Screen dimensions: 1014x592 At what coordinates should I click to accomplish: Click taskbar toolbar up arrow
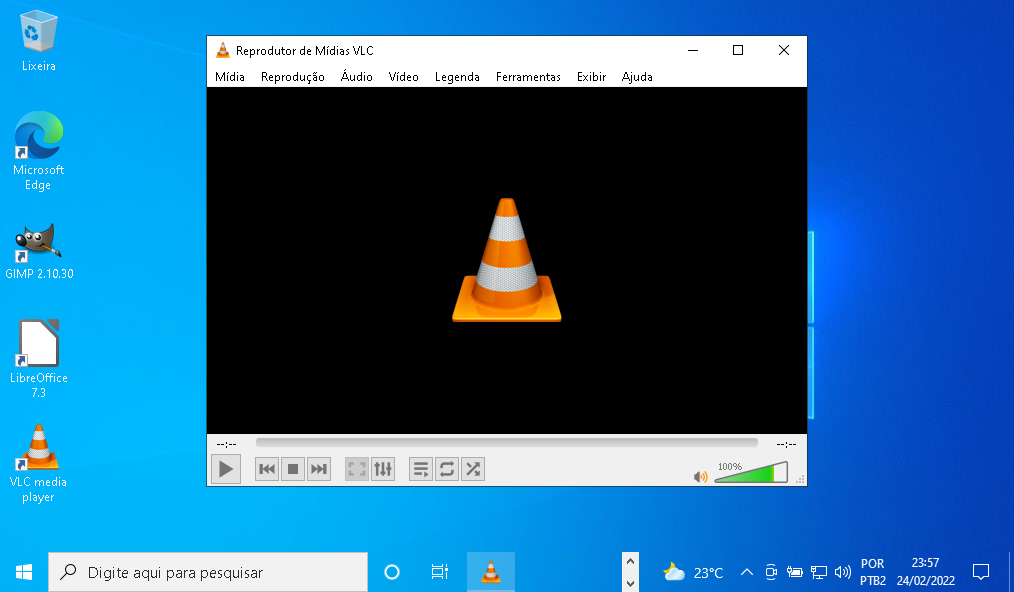631,562
